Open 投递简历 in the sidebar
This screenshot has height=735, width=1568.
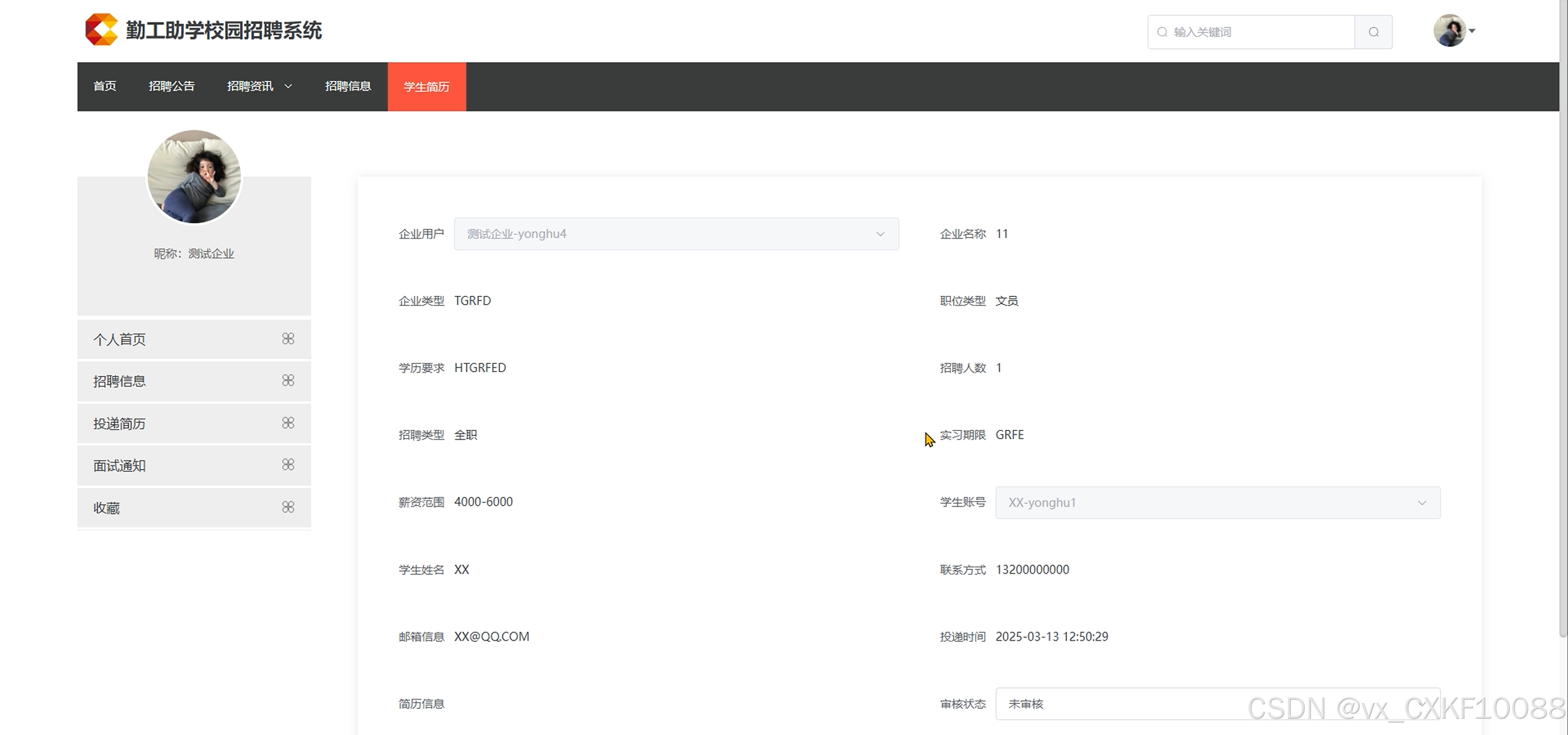coord(119,424)
